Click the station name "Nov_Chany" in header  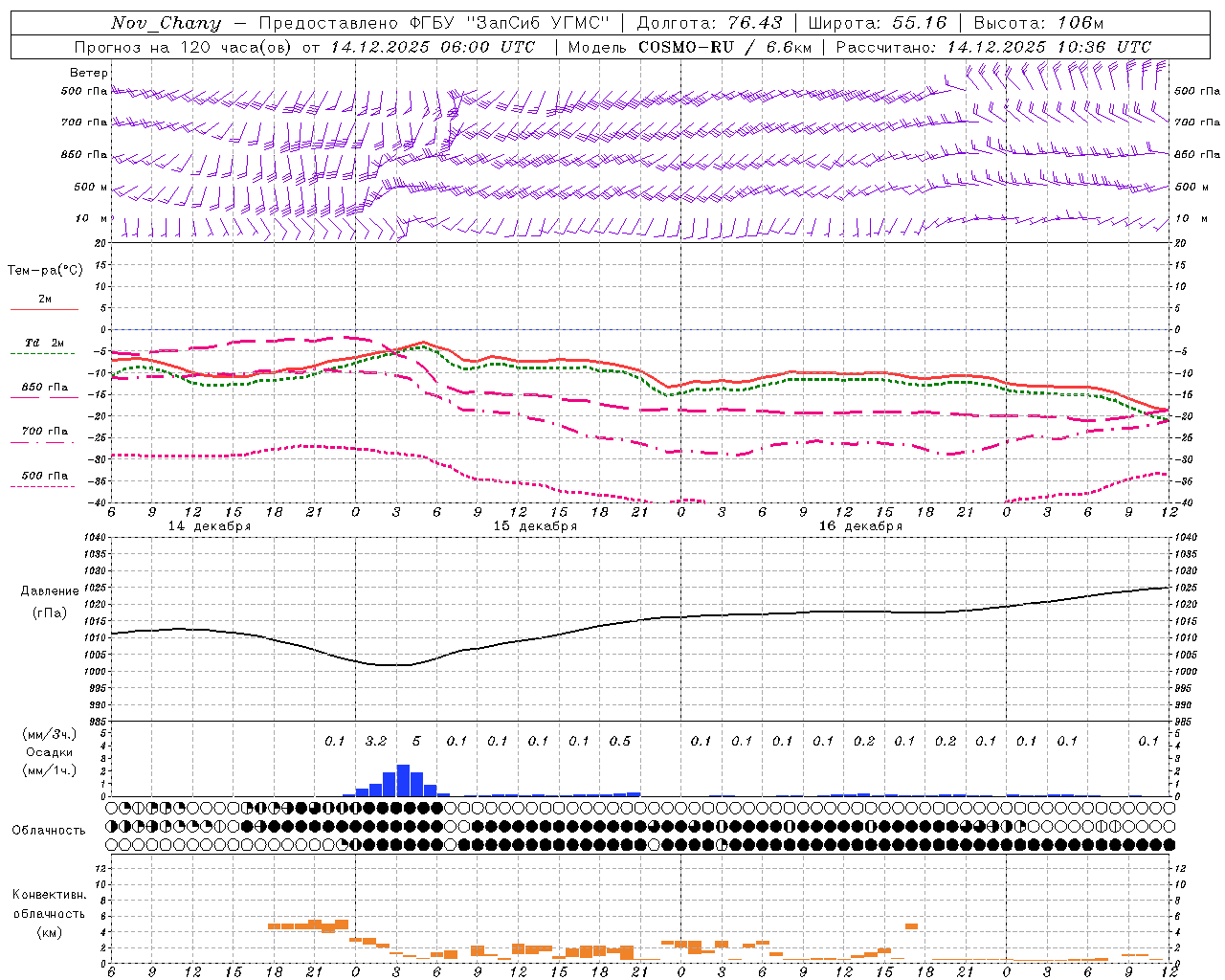[166, 23]
